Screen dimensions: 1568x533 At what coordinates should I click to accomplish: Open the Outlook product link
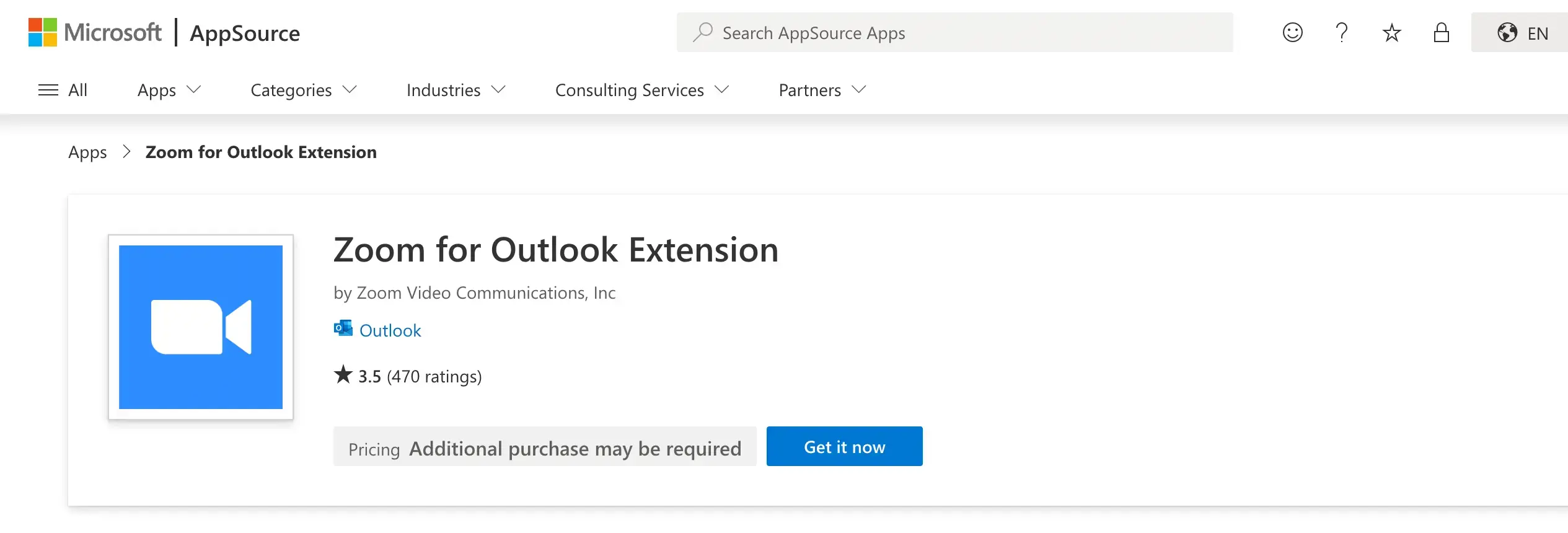[390, 330]
